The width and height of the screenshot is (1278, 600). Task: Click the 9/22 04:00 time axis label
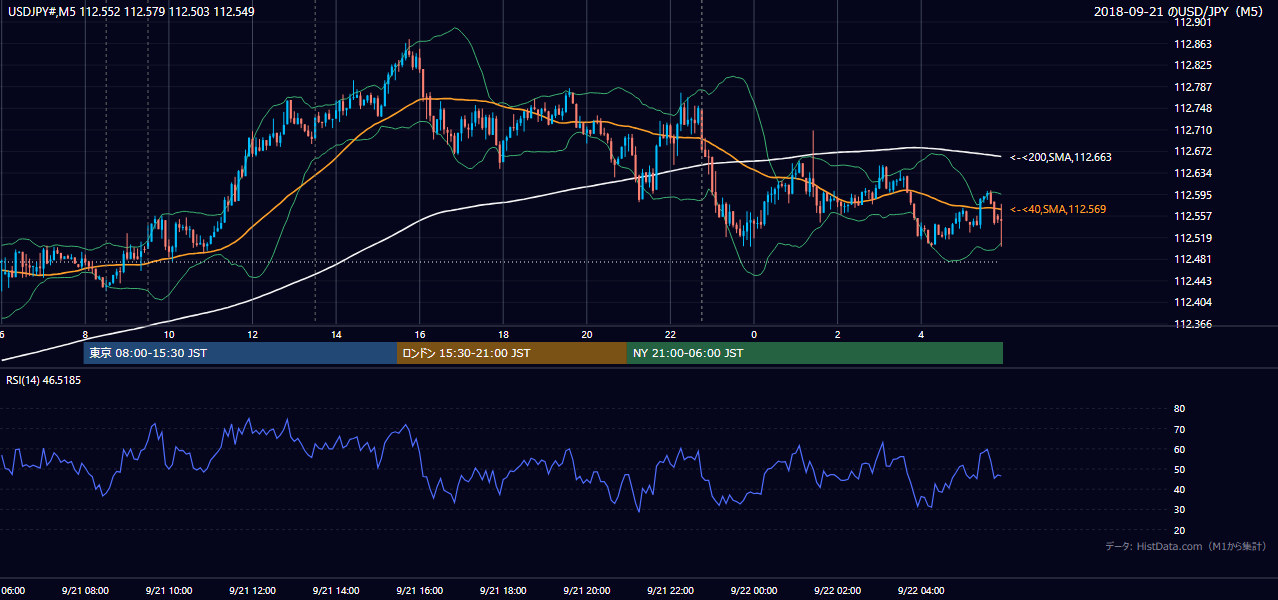[921, 591]
